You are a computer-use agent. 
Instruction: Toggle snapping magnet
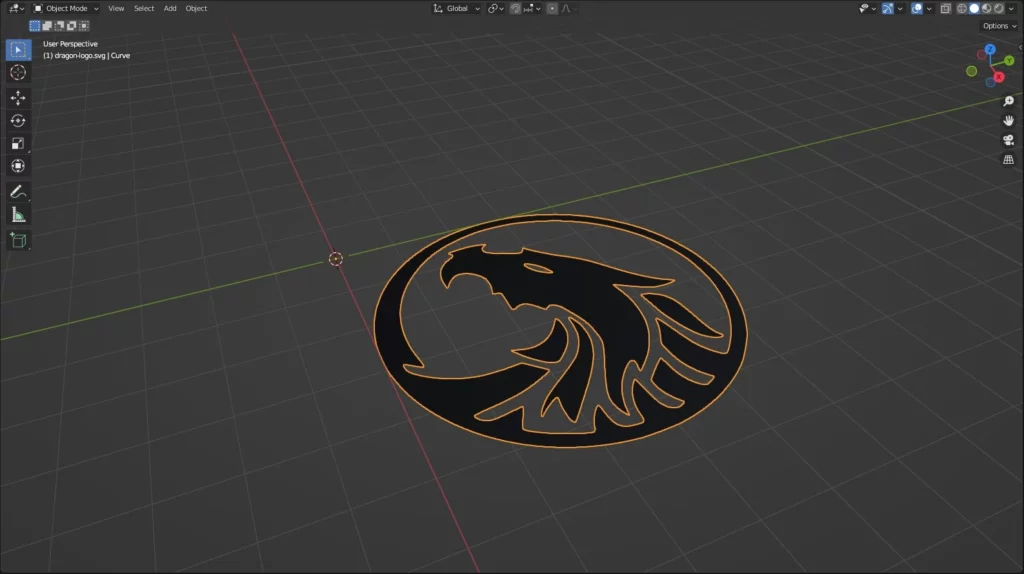point(515,8)
